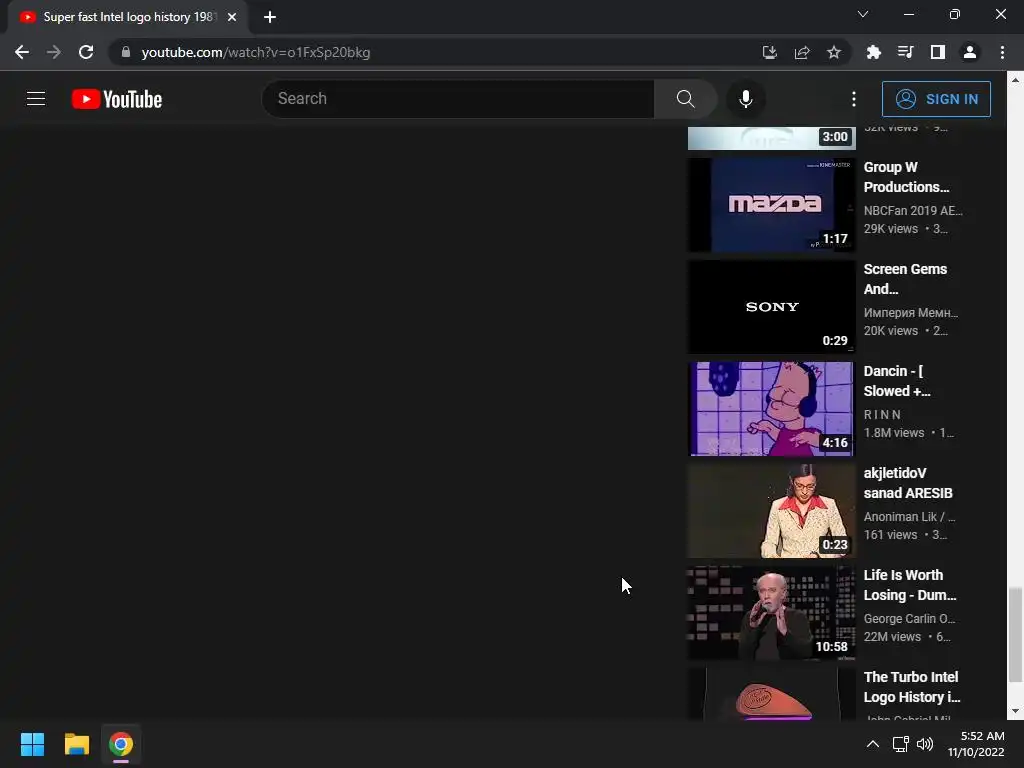Open Chrome extensions puzzle icon
The image size is (1024, 768).
[x=874, y=52]
